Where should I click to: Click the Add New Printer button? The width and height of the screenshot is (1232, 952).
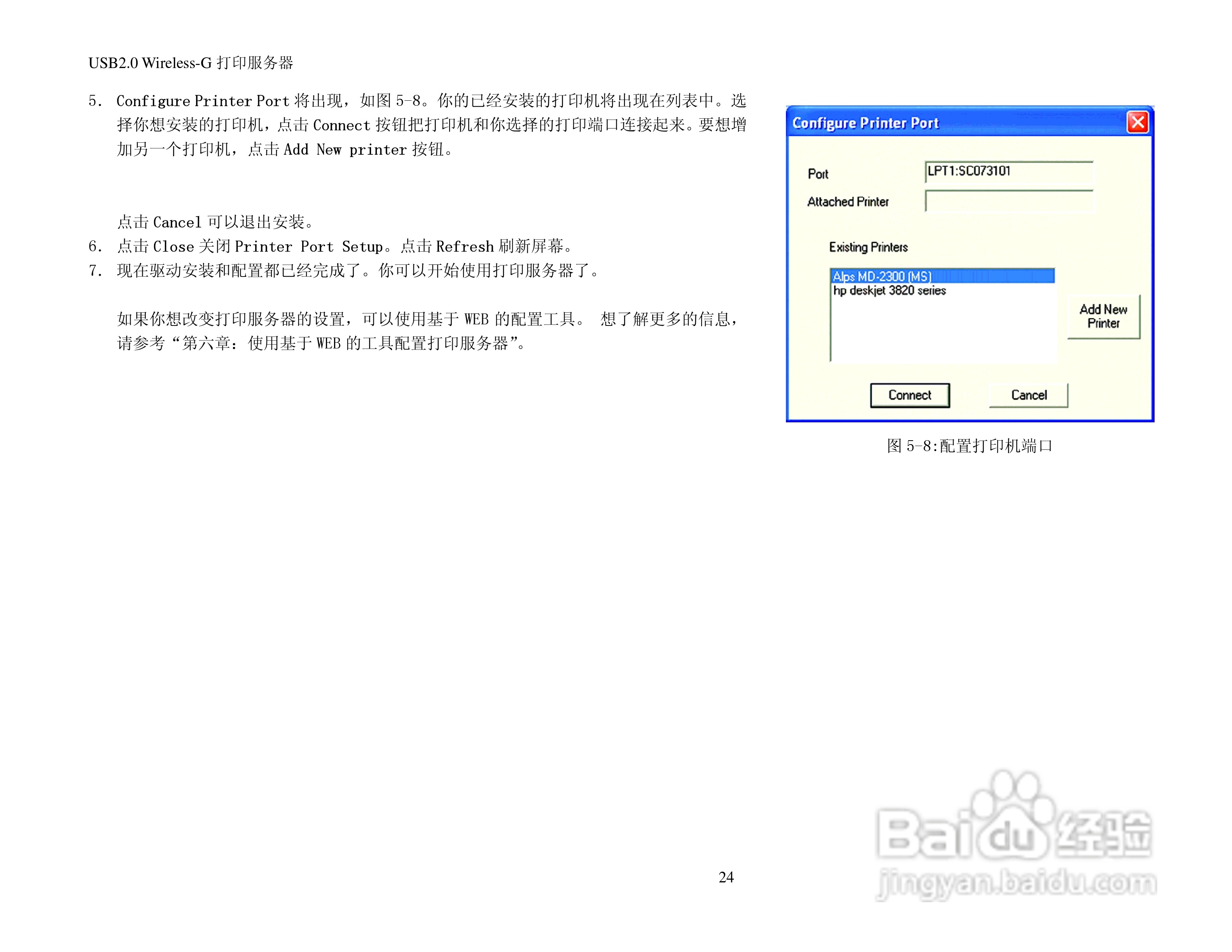click(1103, 317)
